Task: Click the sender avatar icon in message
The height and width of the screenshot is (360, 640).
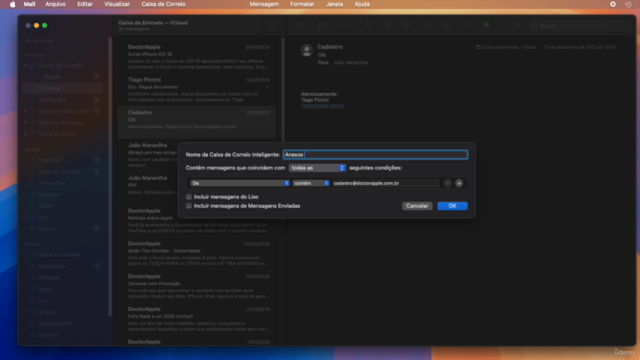Action: coord(307,51)
